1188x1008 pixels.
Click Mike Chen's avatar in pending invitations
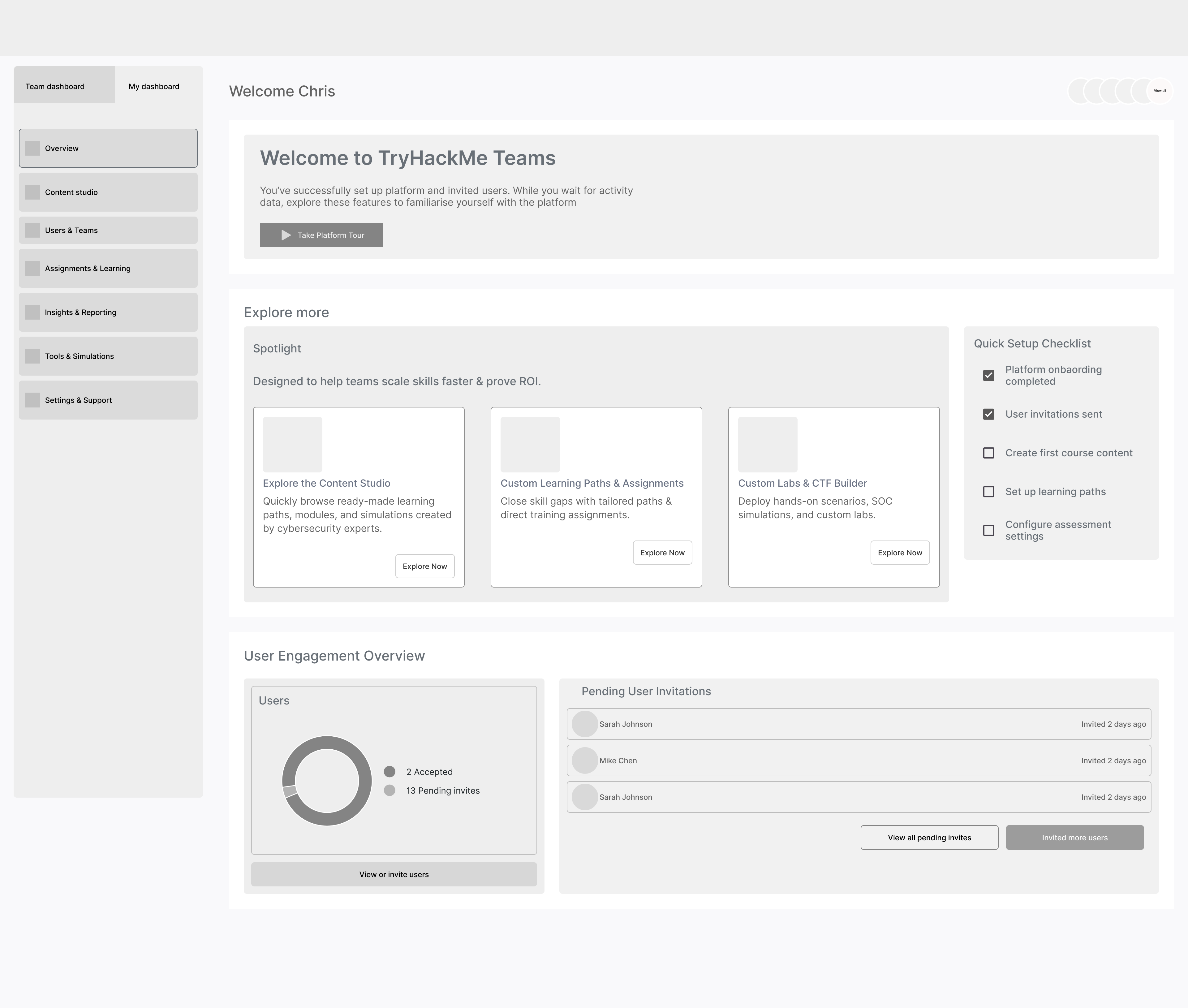[585, 761]
